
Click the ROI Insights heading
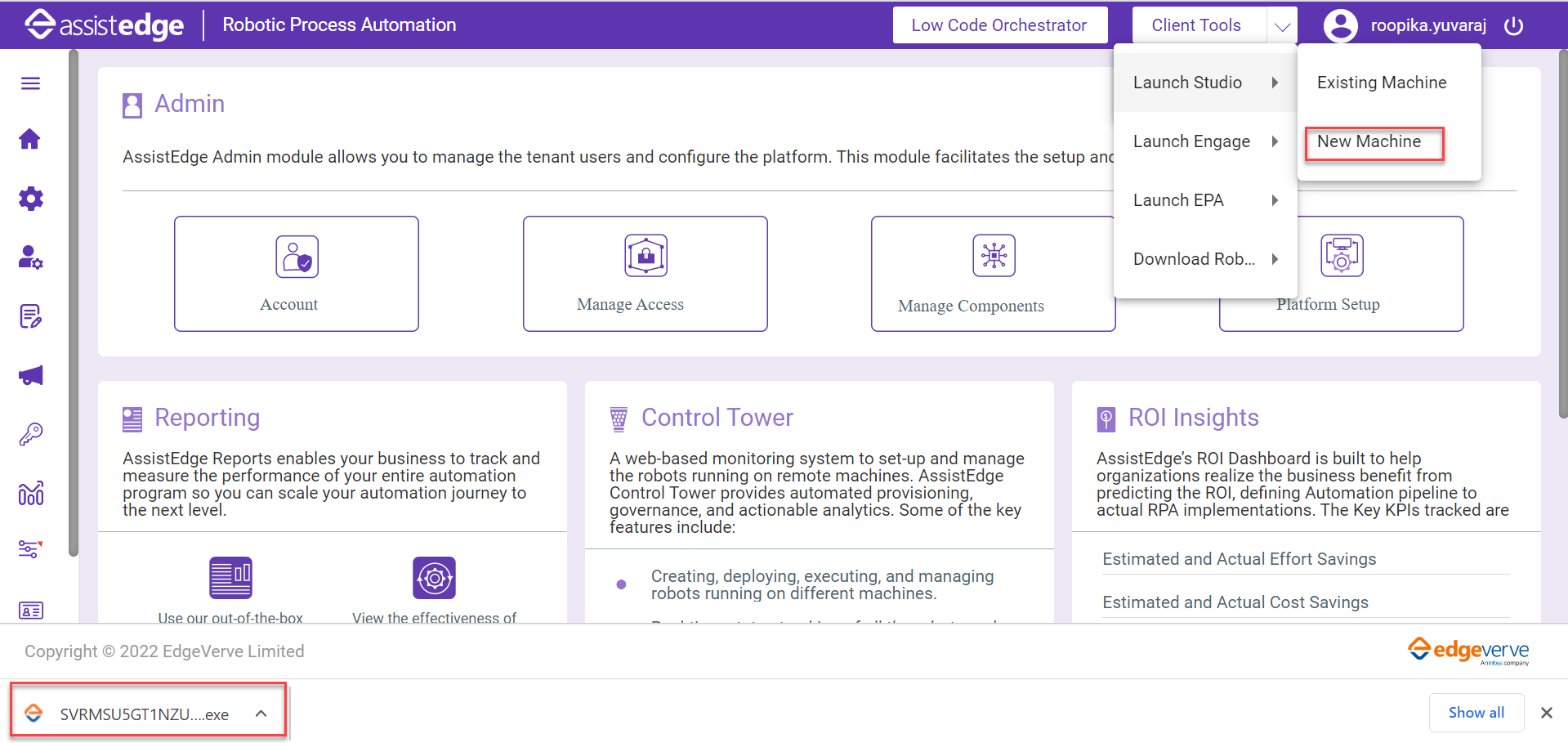coord(1194,418)
